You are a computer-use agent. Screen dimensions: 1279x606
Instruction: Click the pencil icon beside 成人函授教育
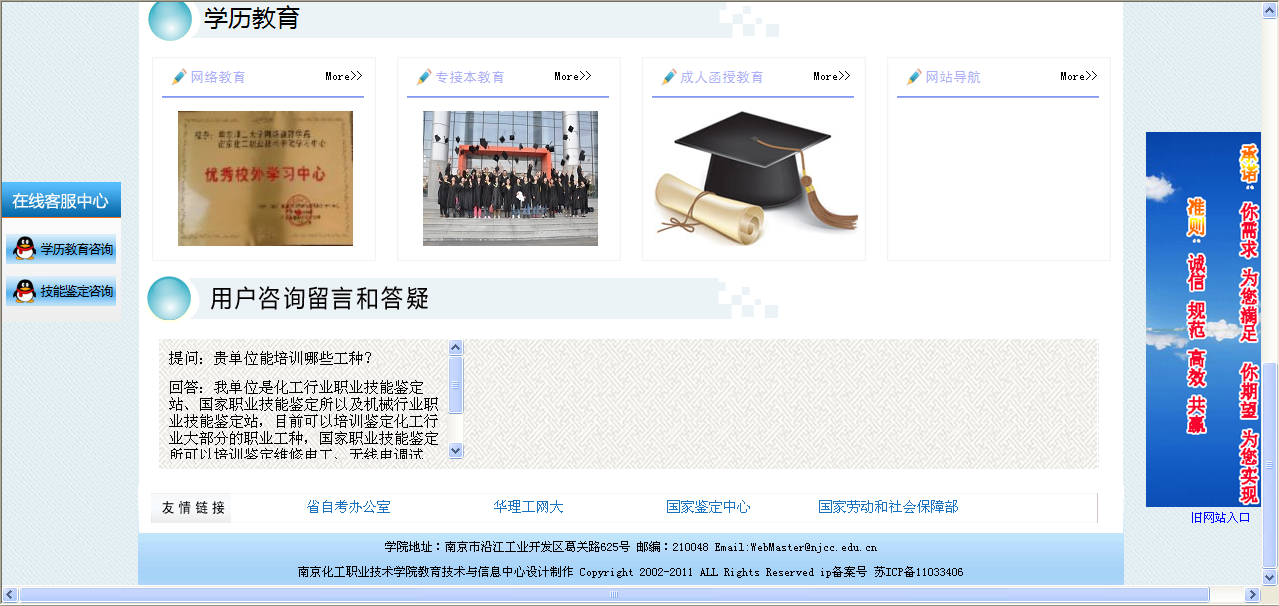point(669,77)
